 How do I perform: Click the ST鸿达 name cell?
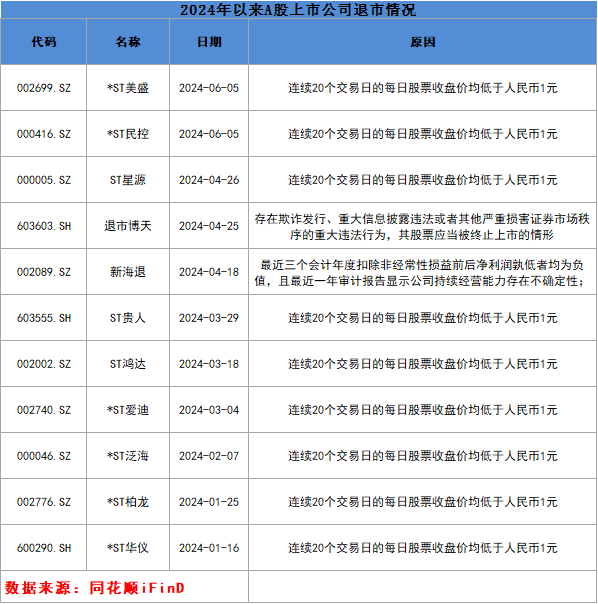coord(128,364)
